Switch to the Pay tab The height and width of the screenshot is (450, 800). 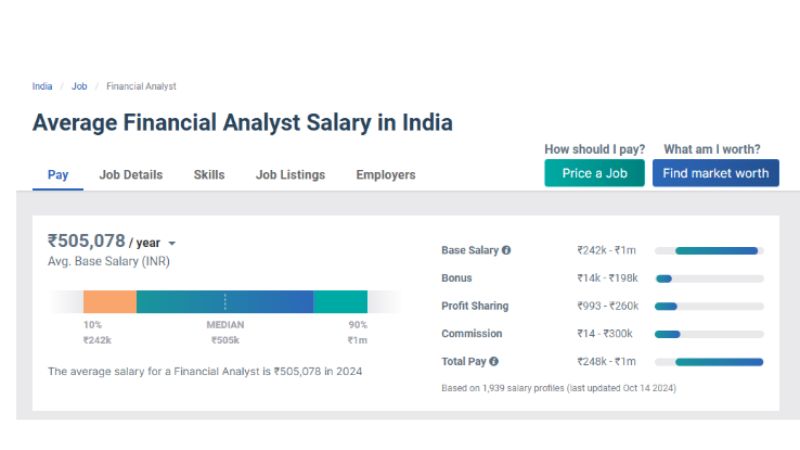tap(58, 174)
